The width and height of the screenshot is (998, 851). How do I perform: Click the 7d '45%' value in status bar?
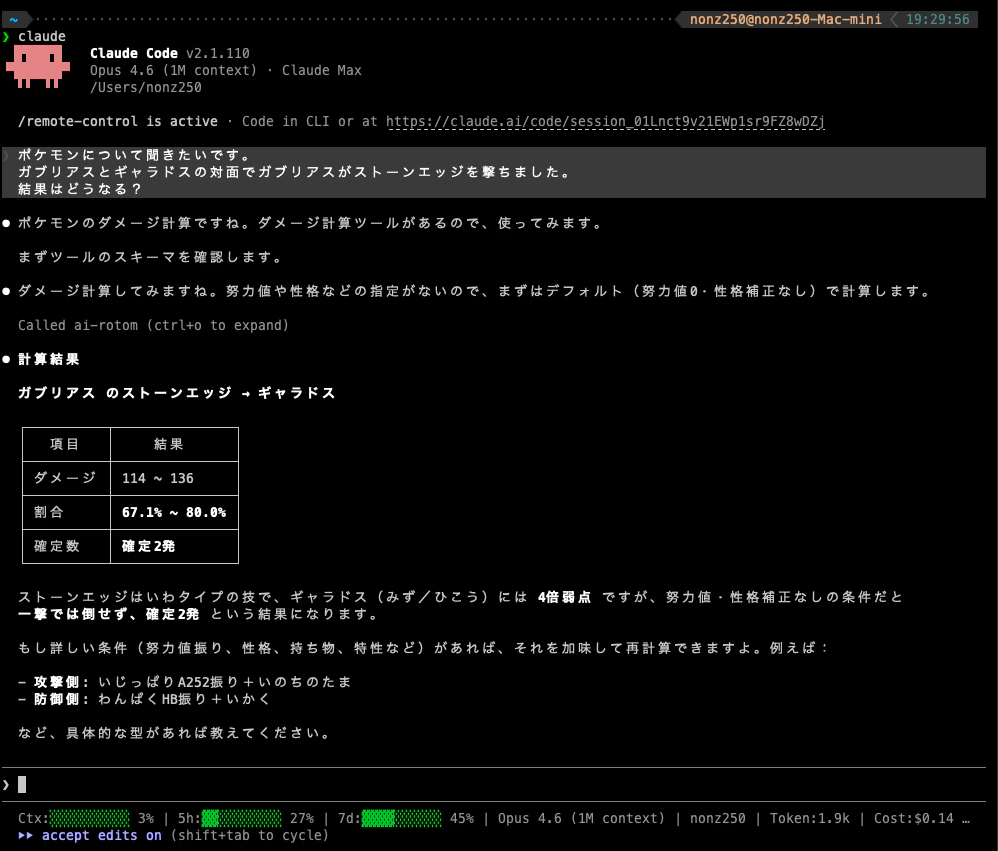(x=462, y=818)
